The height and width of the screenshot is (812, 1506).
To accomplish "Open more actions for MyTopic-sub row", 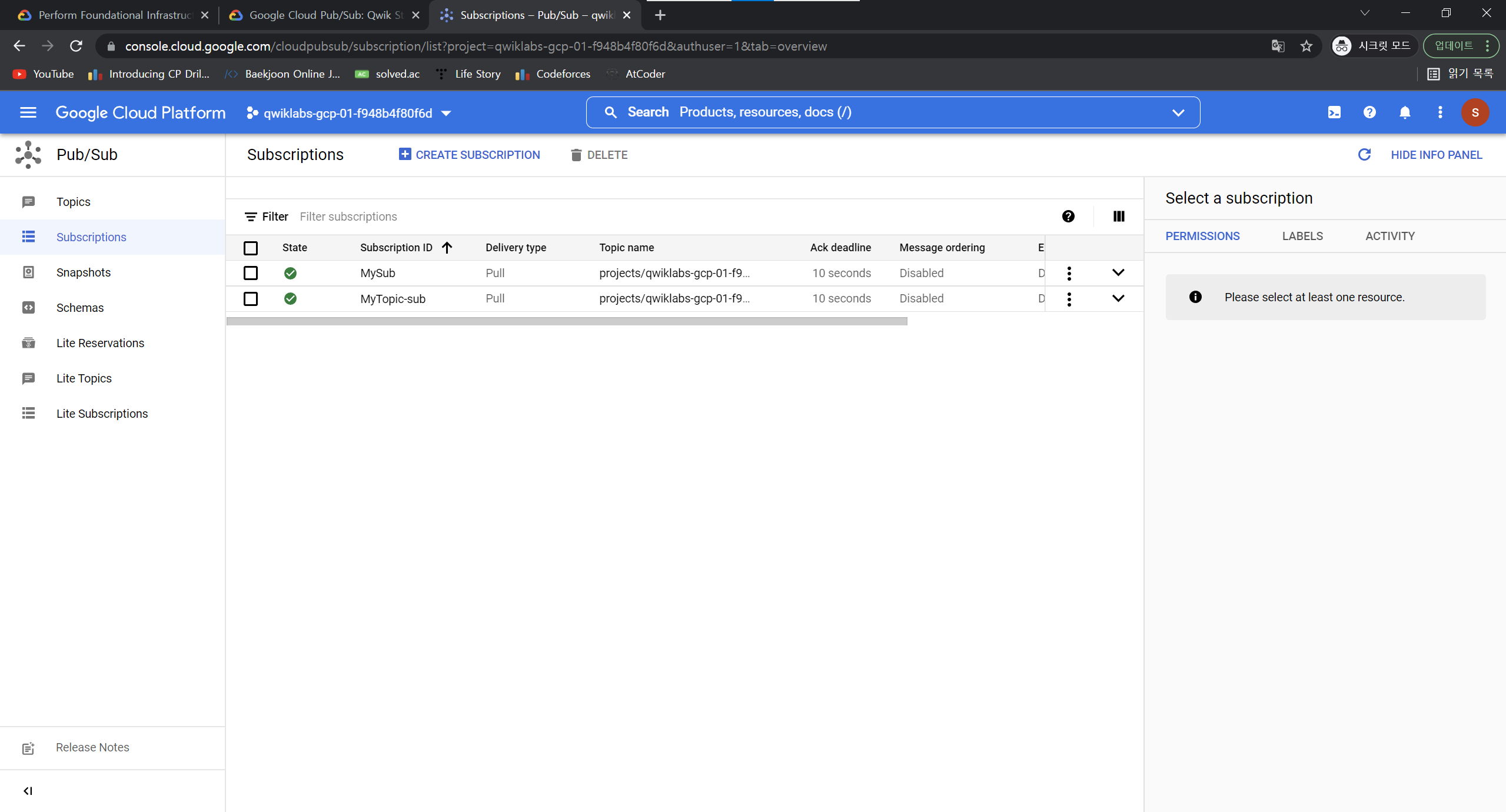I will coord(1069,299).
